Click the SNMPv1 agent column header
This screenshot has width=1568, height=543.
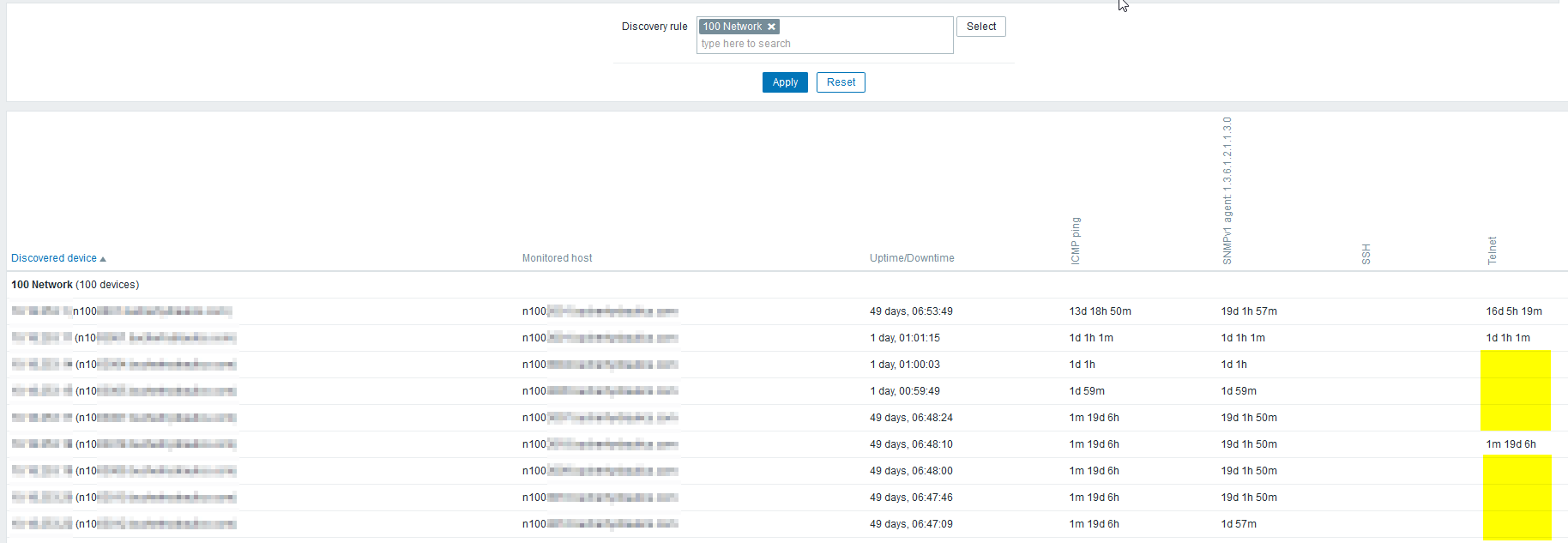click(1227, 190)
